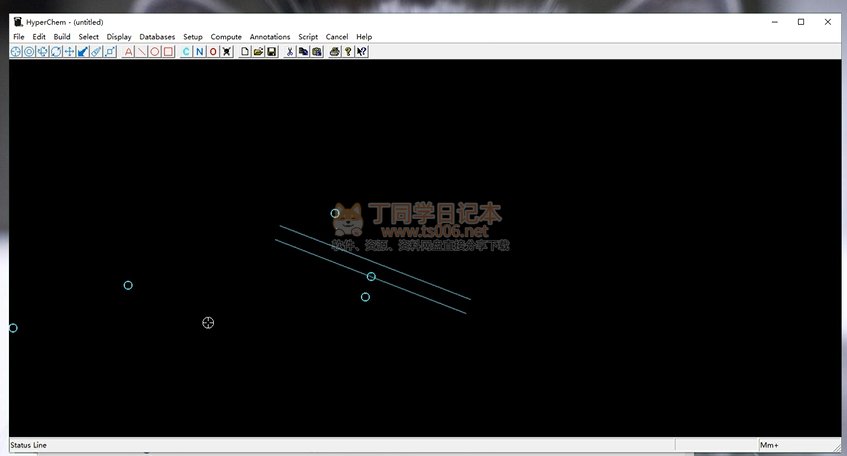Select the Select tool icon
The height and width of the screenshot is (456, 847).
tap(29, 52)
